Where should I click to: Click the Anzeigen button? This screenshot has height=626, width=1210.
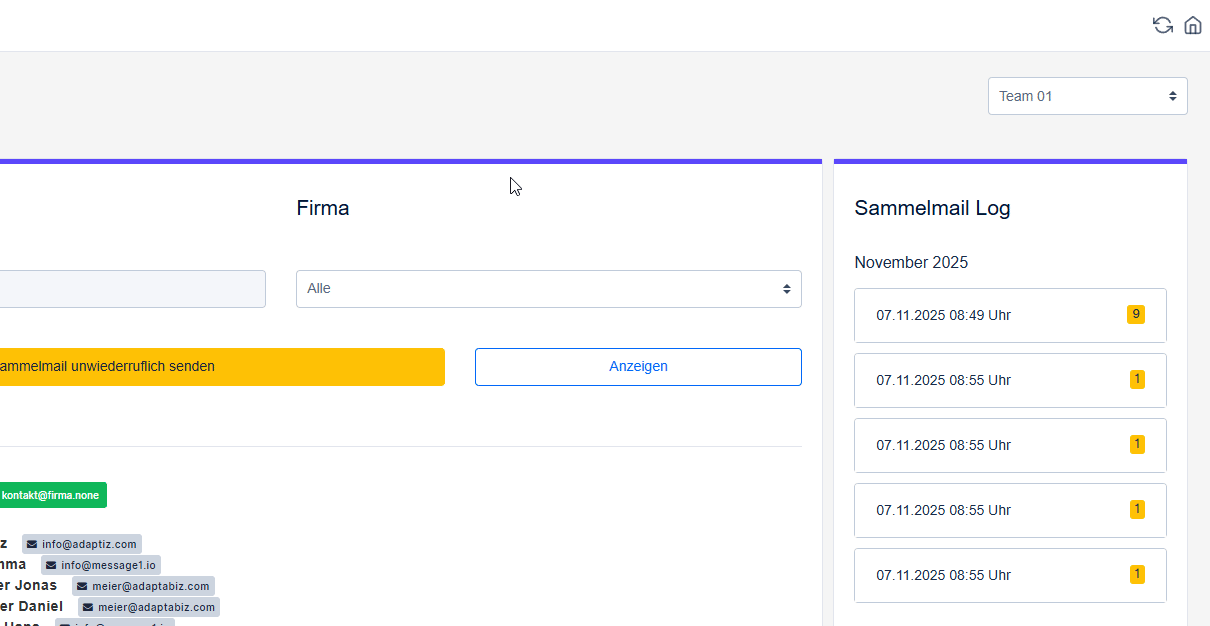(638, 367)
